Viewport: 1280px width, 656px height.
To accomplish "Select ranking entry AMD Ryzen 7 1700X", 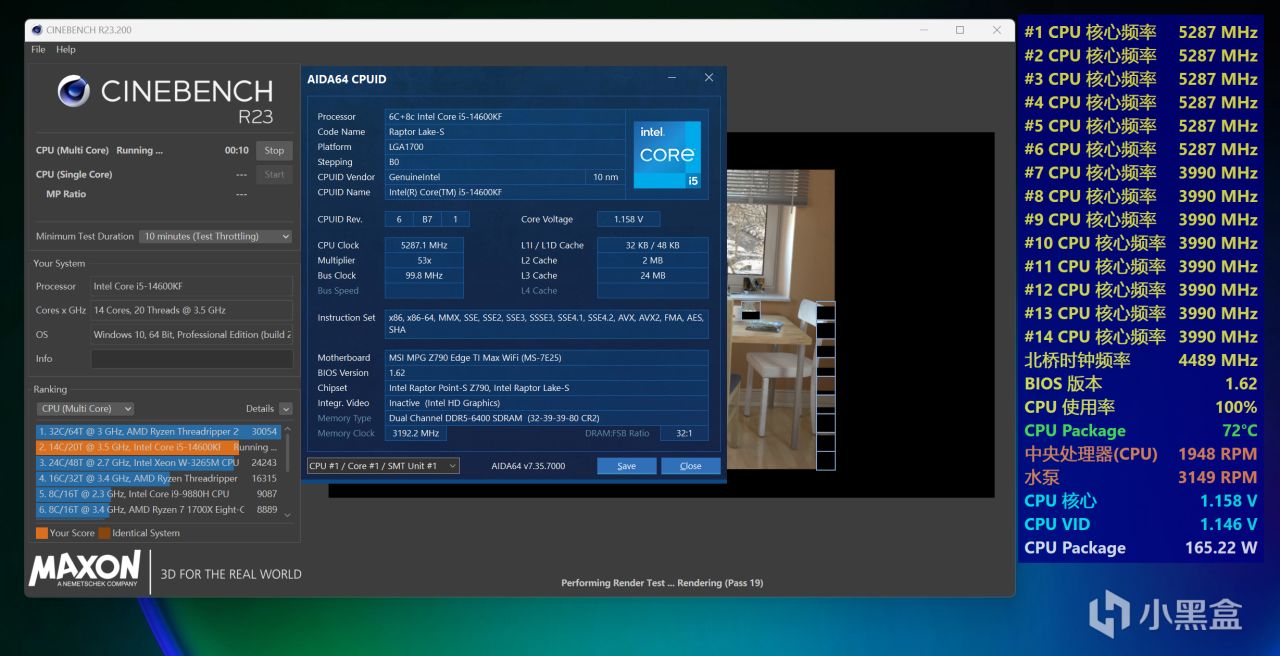I will (158, 509).
